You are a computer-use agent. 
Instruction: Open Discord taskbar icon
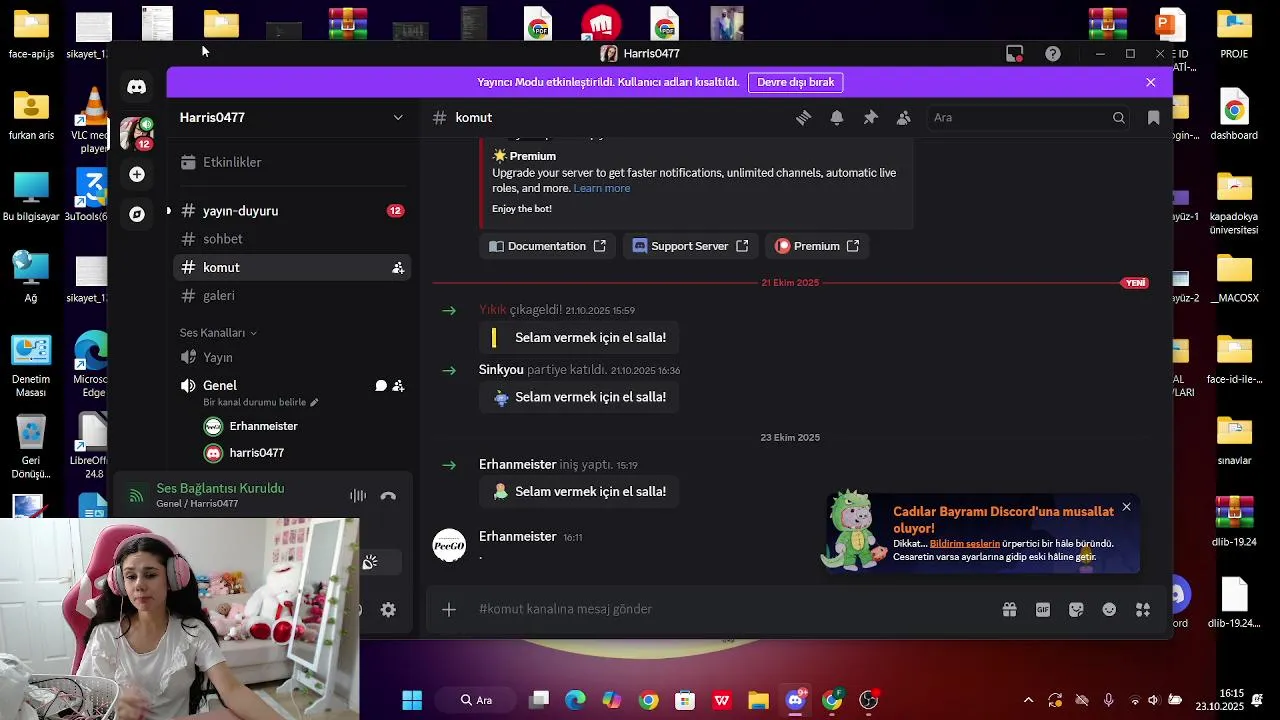coord(796,700)
